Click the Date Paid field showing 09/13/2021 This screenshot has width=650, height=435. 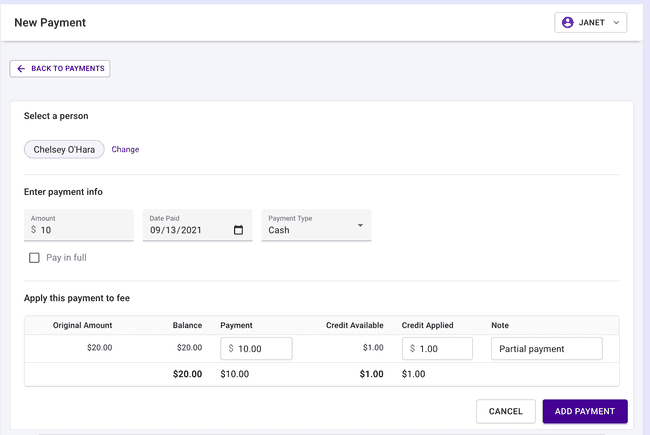(x=187, y=230)
